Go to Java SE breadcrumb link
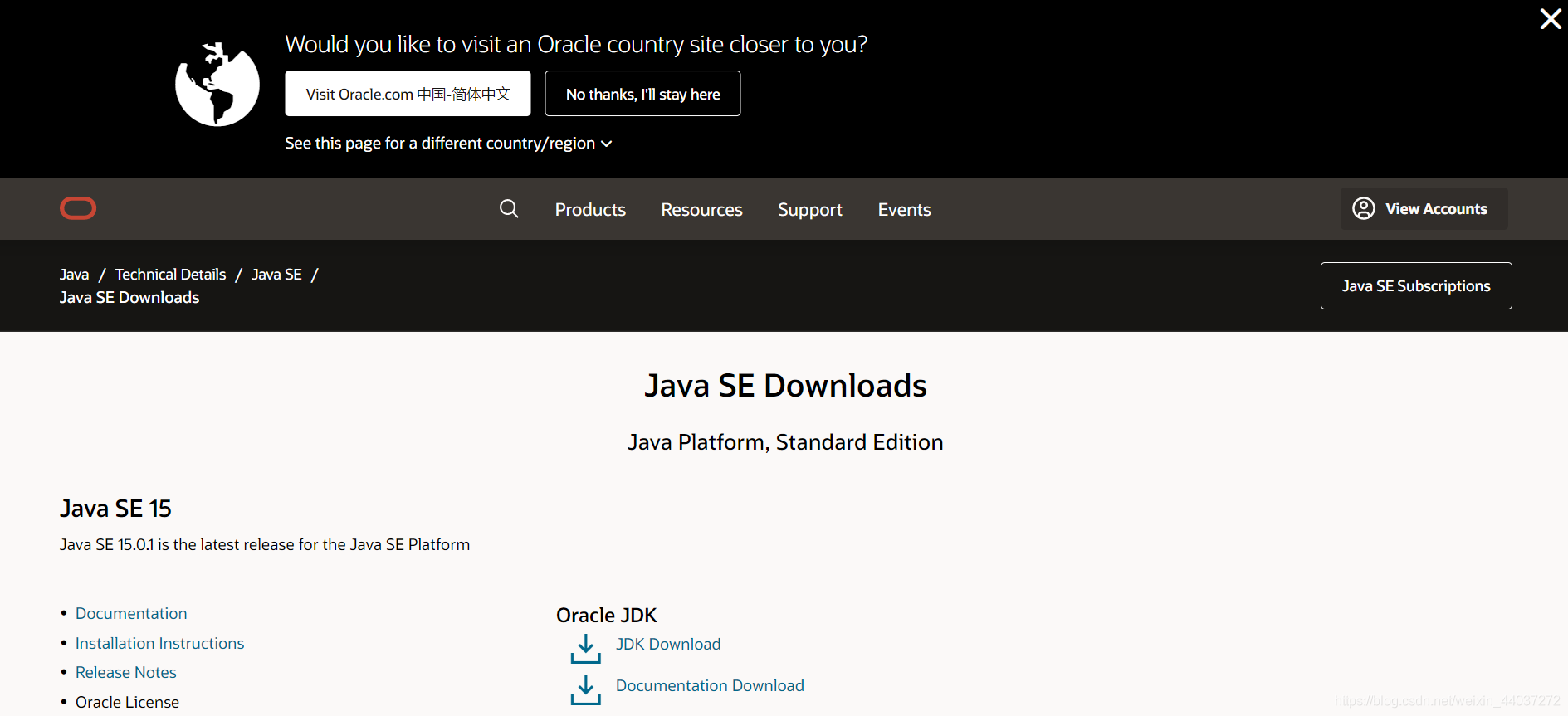Image resolution: width=1568 pixels, height=716 pixels. click(x=276, y=275)
